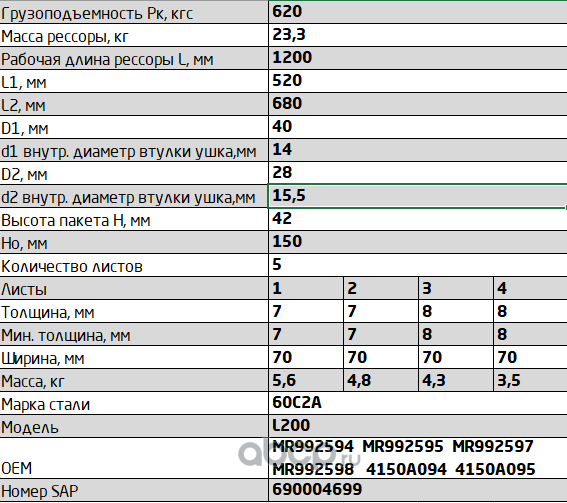
Task: Select the cell with value 15,5
Action: (418, 196)
